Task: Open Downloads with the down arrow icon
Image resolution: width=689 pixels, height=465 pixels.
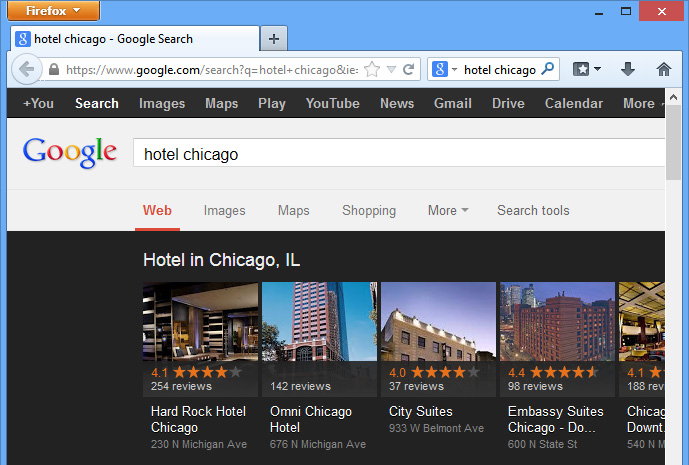Action: 627,69
